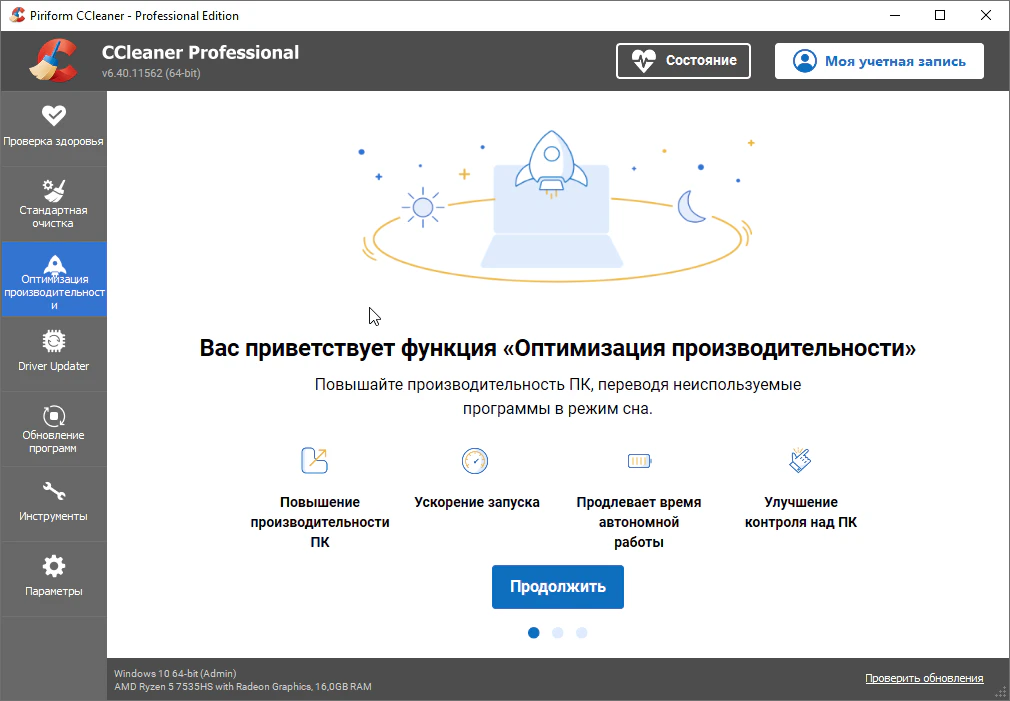Go to the second onboarding page dot

(x=558, y=632)
